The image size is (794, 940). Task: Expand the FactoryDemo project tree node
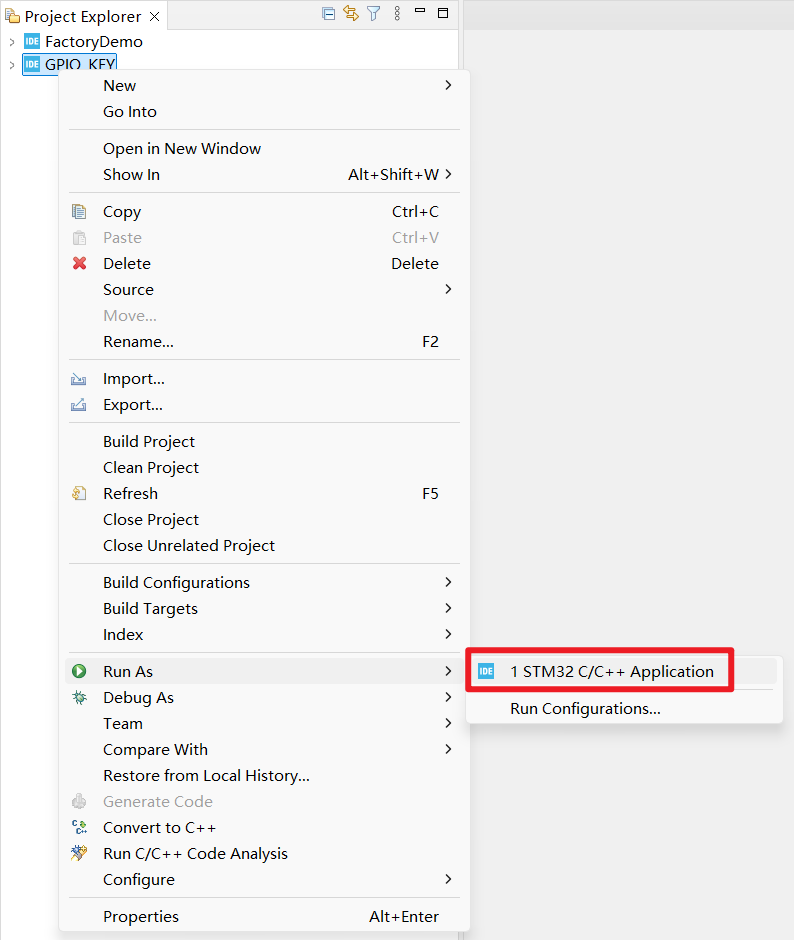(12, 42)
